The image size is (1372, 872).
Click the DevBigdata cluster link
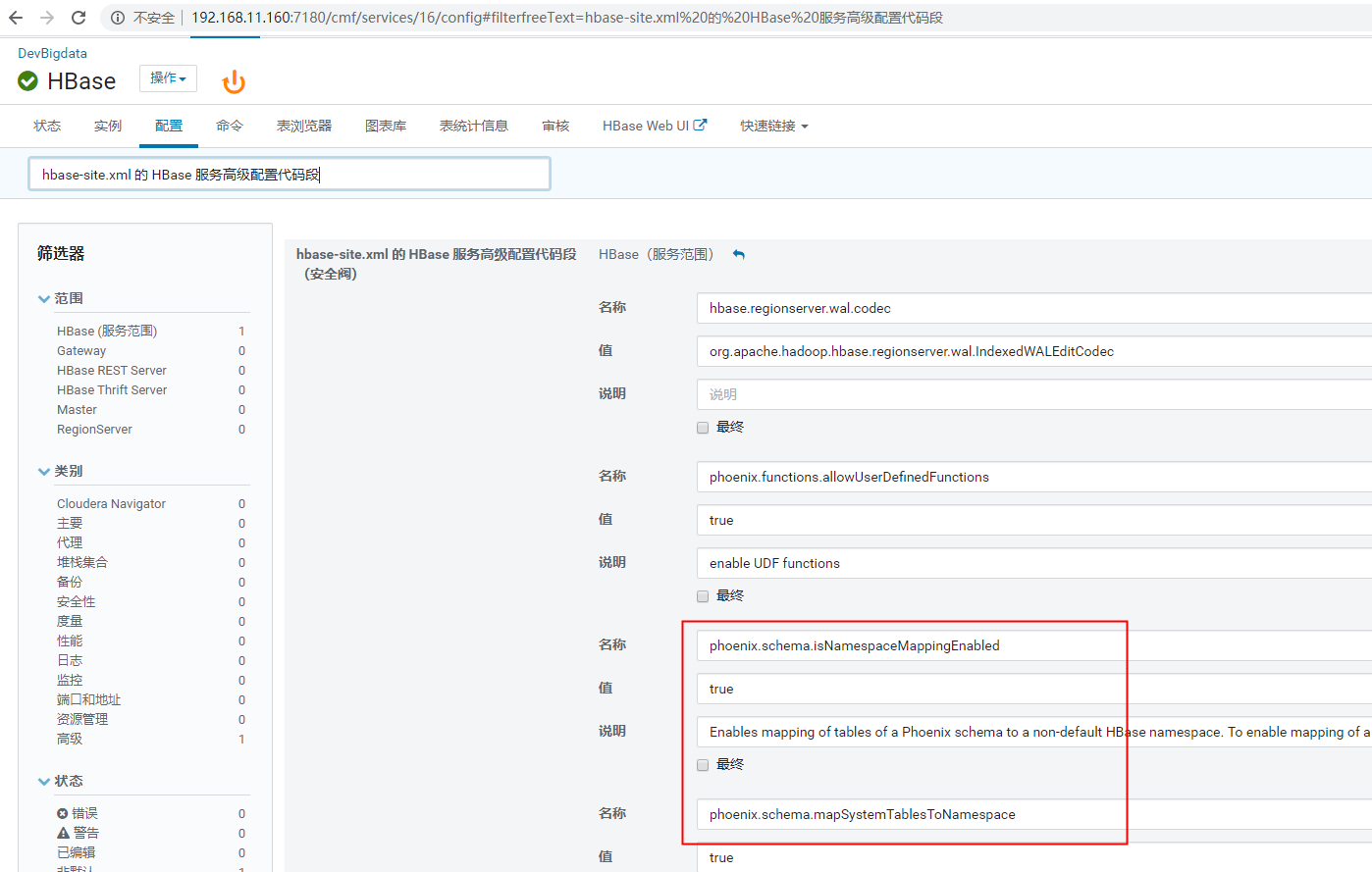(x=52, y=53)
